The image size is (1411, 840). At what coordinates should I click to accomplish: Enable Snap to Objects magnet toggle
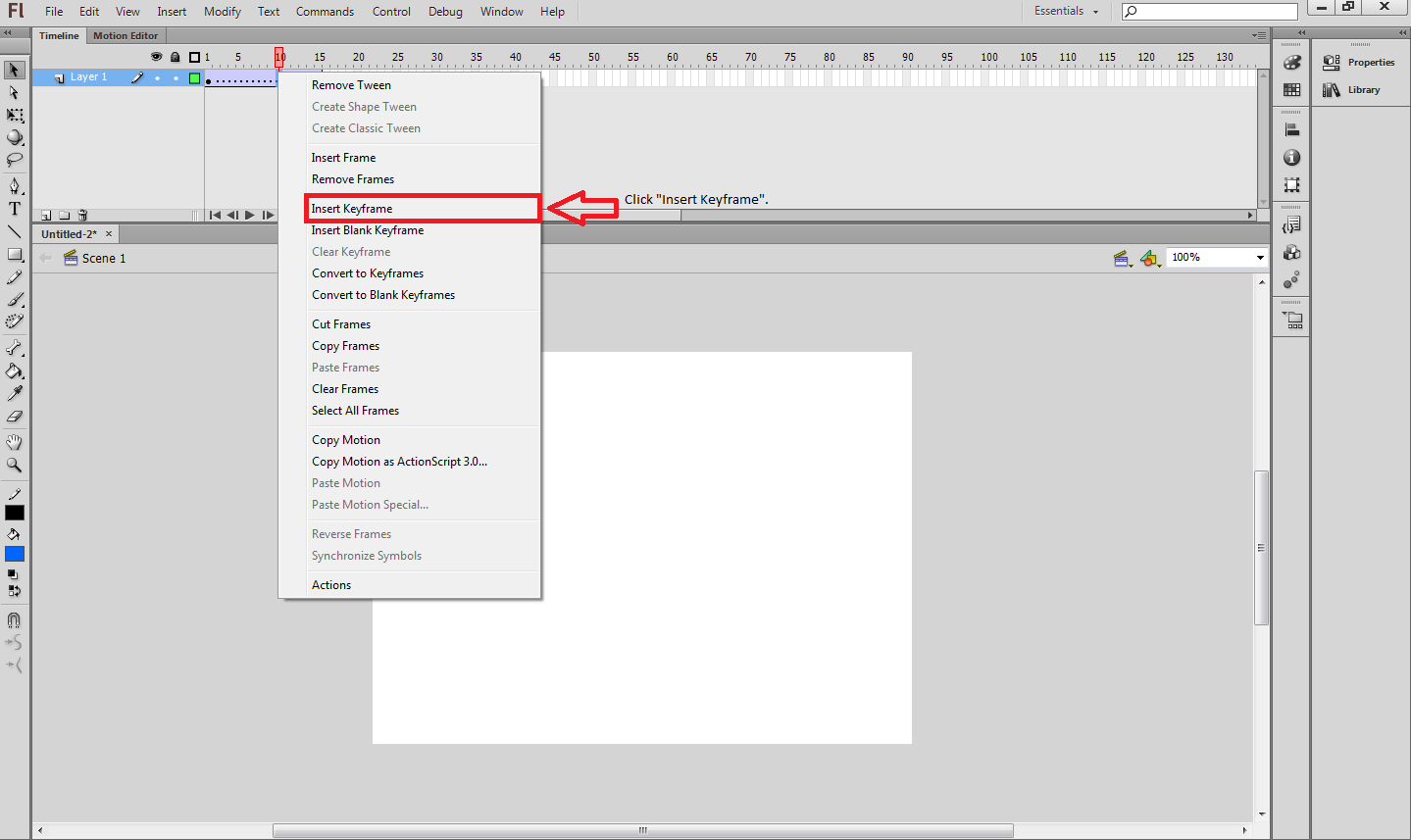pos(15,619)
